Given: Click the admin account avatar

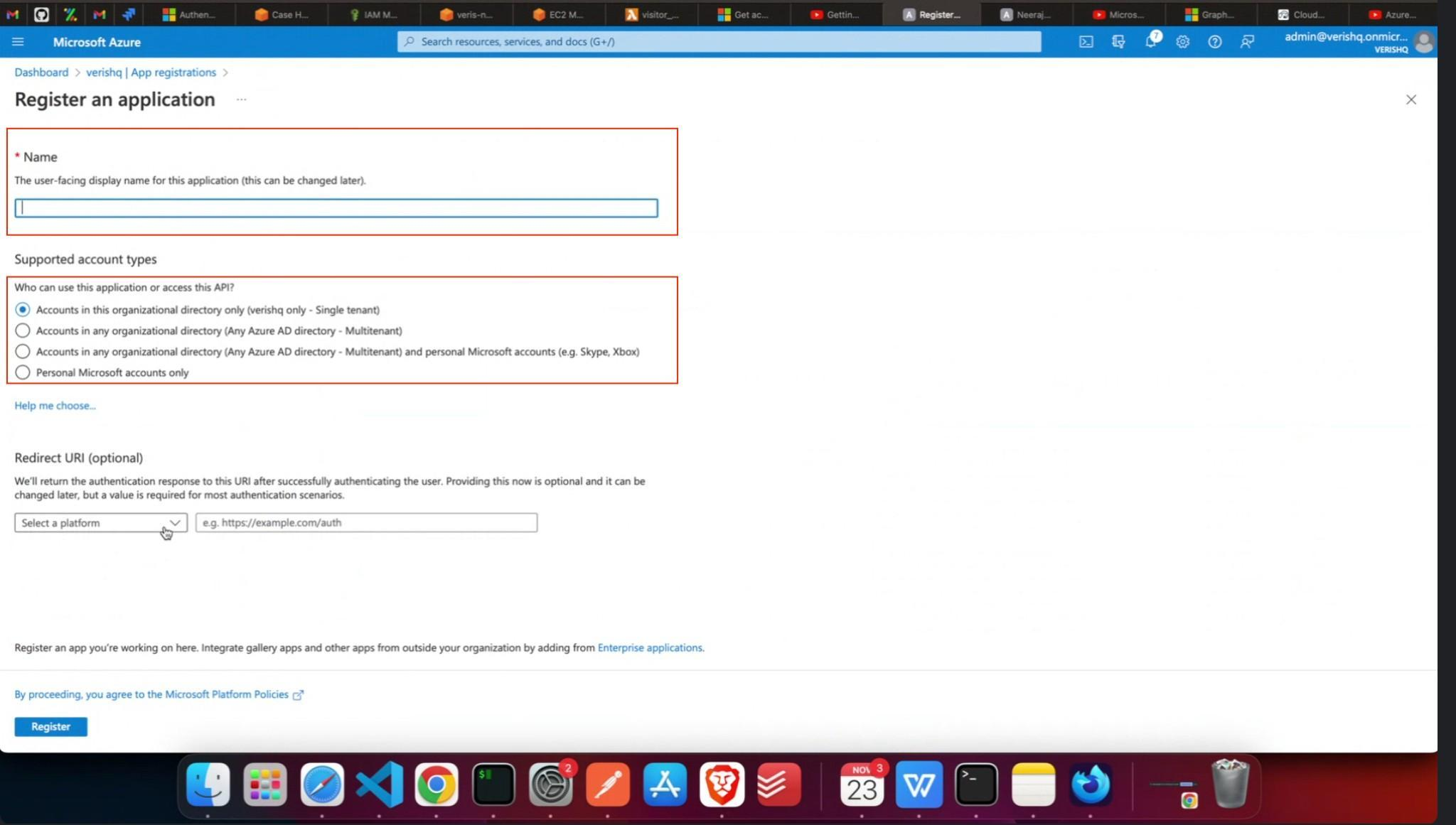Looking at the screenshot, I should (1423, 42).
